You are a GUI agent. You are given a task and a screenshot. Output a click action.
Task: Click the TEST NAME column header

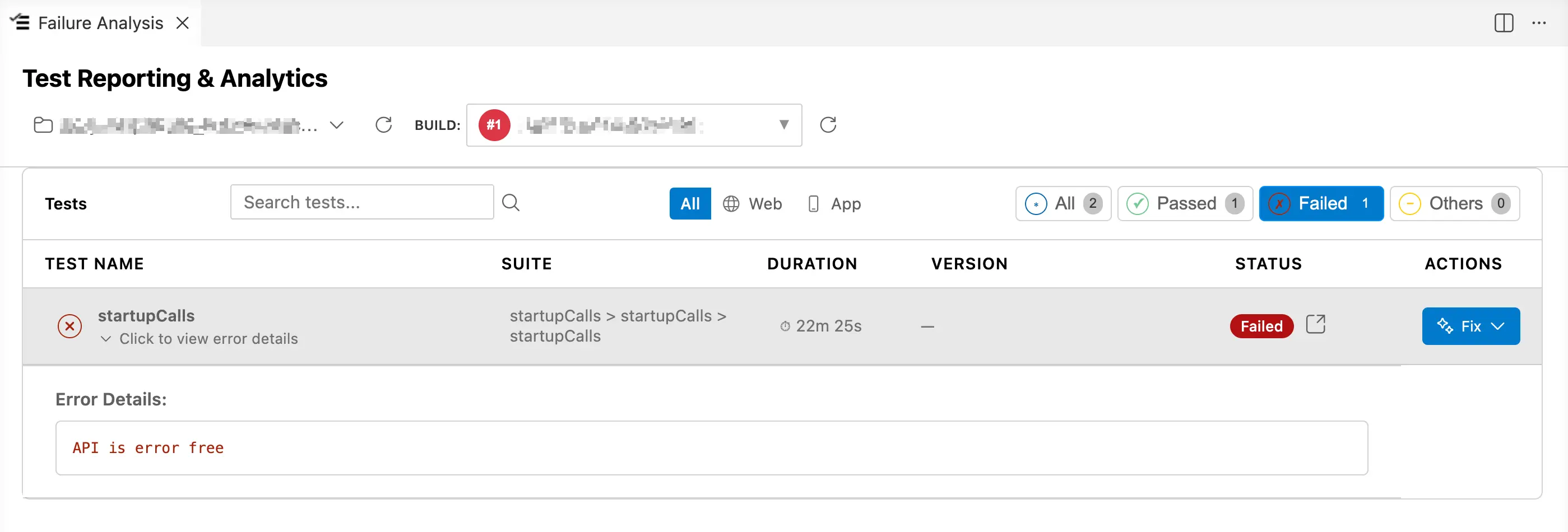(x=94, y=264)
